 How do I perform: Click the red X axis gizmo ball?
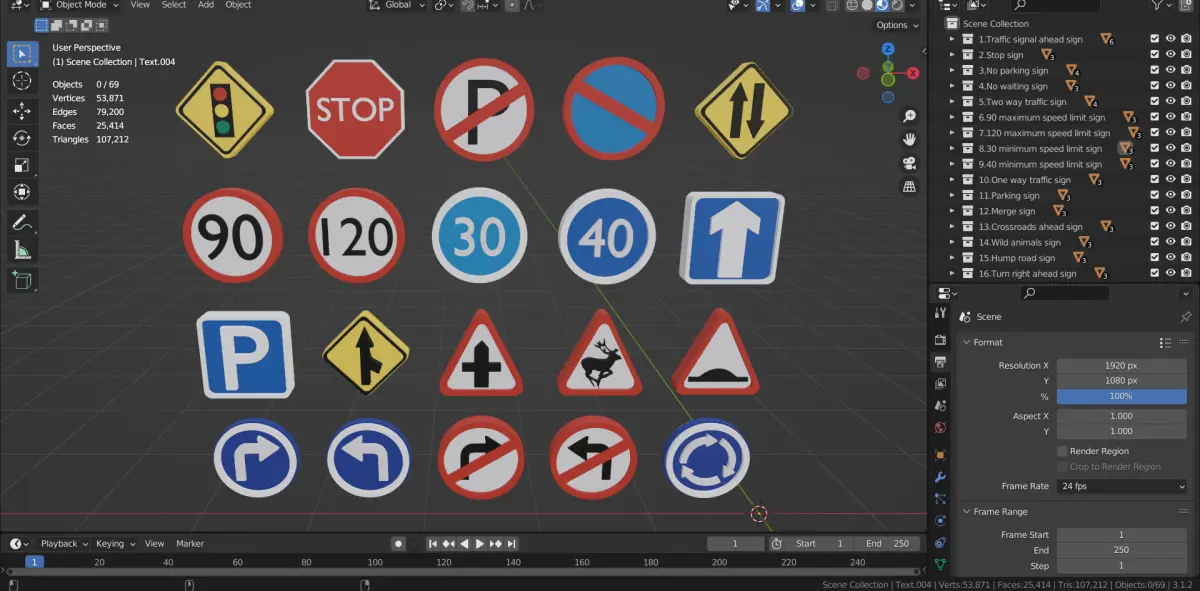coord(912,73)
